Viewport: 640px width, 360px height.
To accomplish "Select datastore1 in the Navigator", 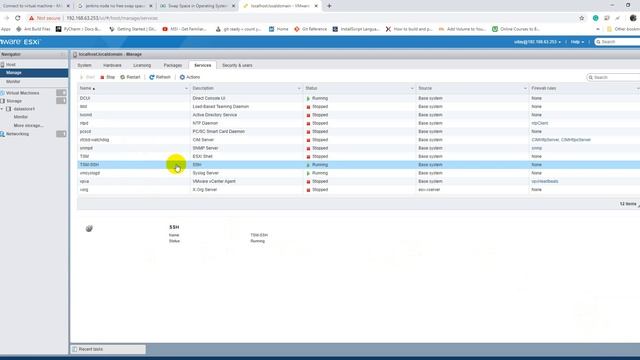I will pos(24,109).
